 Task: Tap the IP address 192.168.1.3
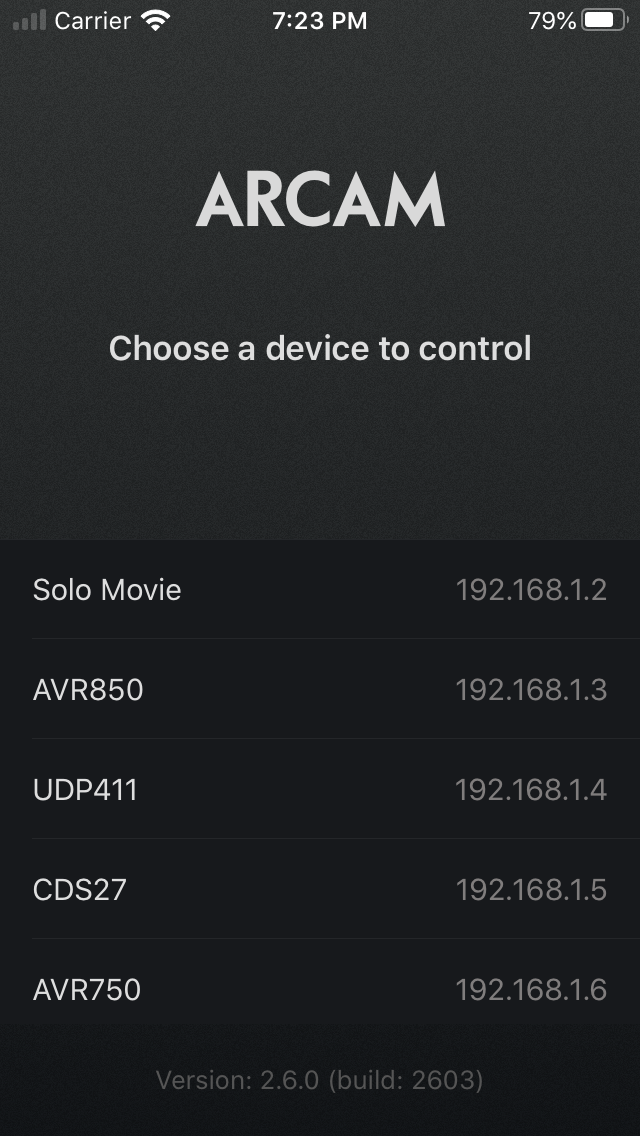[x=531, y=690]
